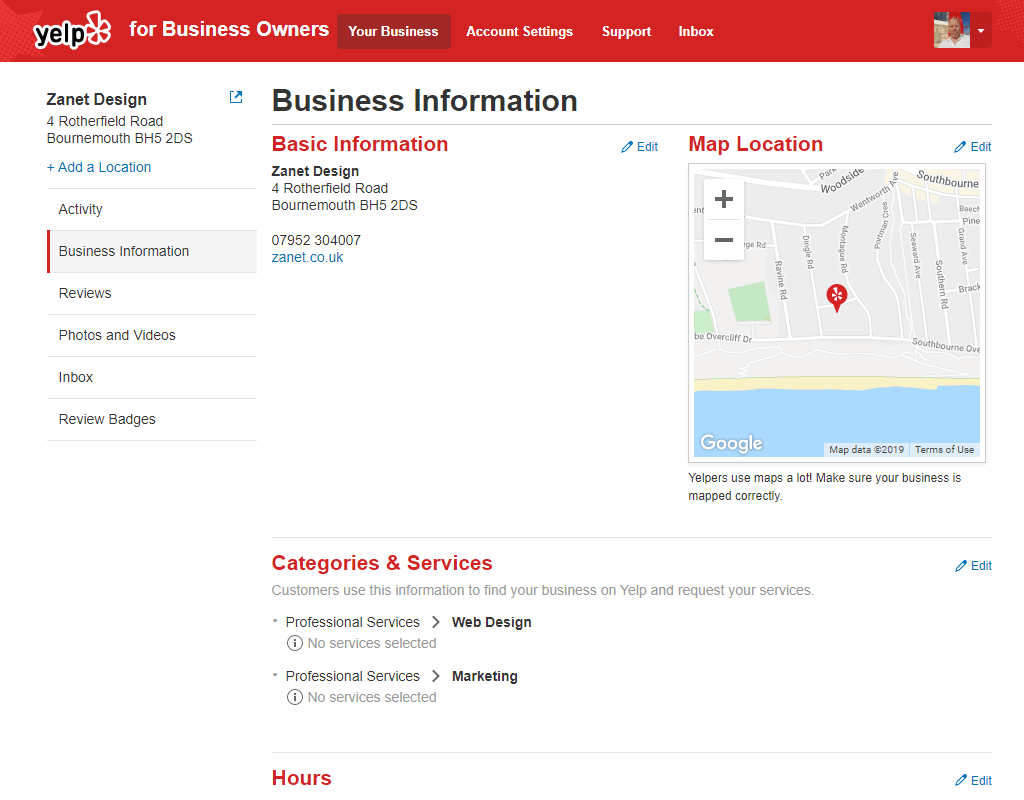This screenshot has width=1024, height=800.
Task: Click the Add a Location link
Action: (x=99, y=167)
